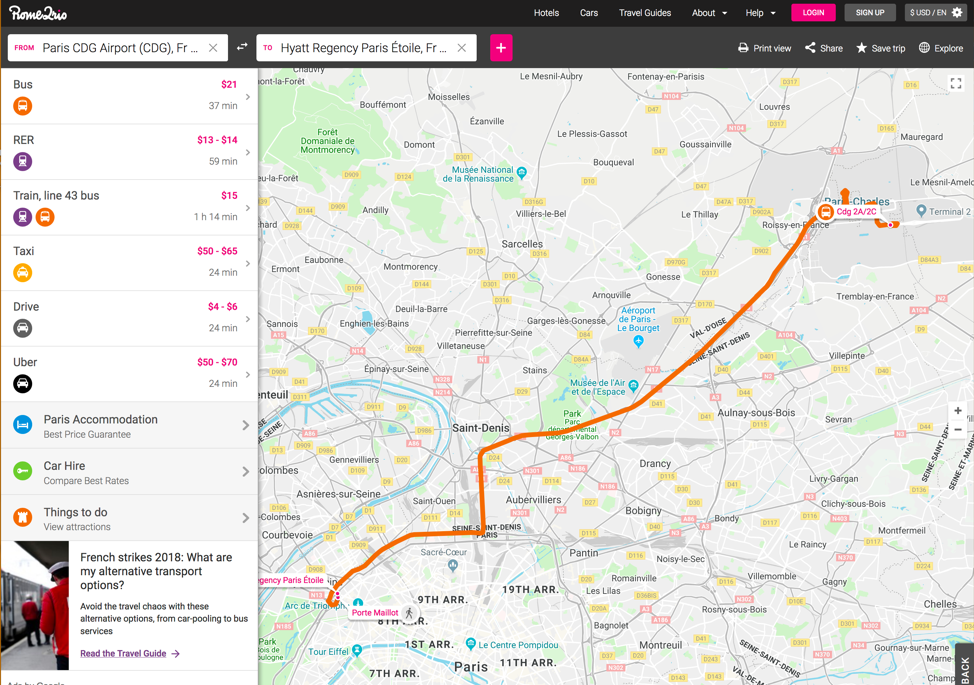Viewport: 974px width, 685px height.
Task: Open Travel Guides in the top menu
Action: pyautogui.click(x=645, y=13)
